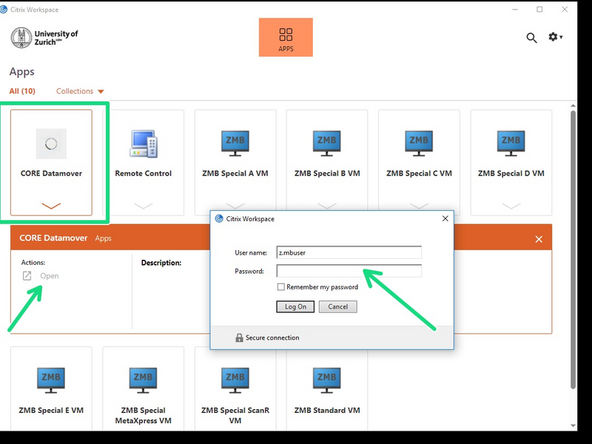This screenshot has width=592, height=444.
Task: Expand the Remote Control details chevron
Action: pos(143,206)
